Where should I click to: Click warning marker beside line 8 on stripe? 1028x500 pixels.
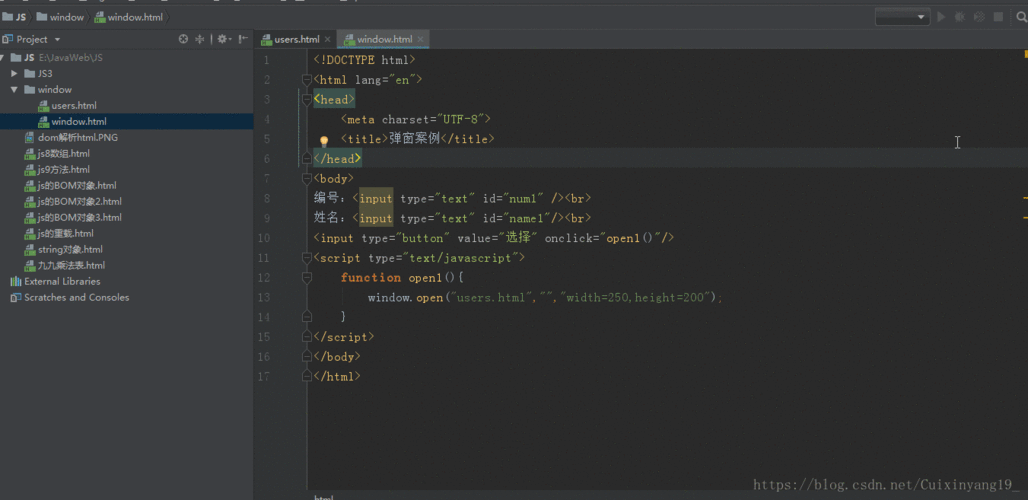(1025, 197)
